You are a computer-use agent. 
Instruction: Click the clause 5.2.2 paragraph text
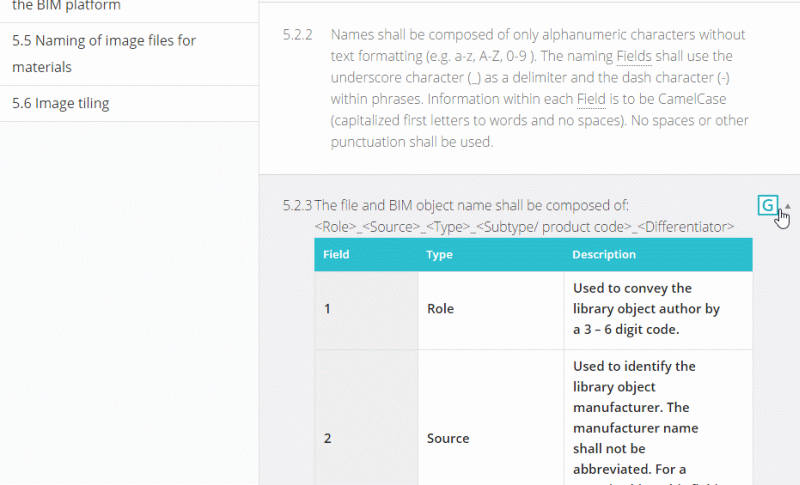coord(538,89)
